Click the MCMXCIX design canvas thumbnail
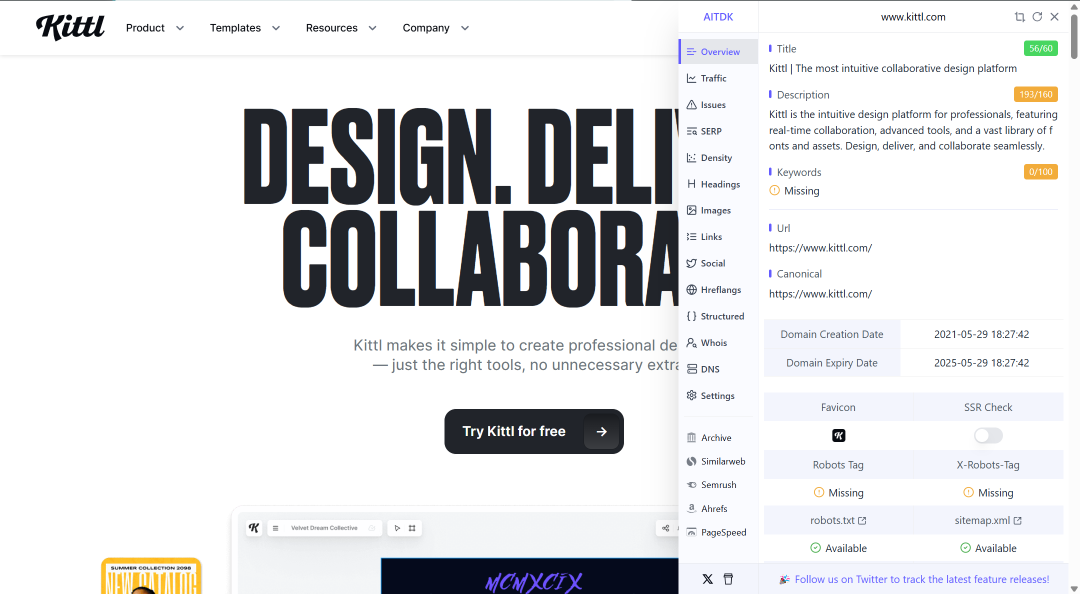Viewport: 1080px width, 594px height. click(x=530, y=576)
